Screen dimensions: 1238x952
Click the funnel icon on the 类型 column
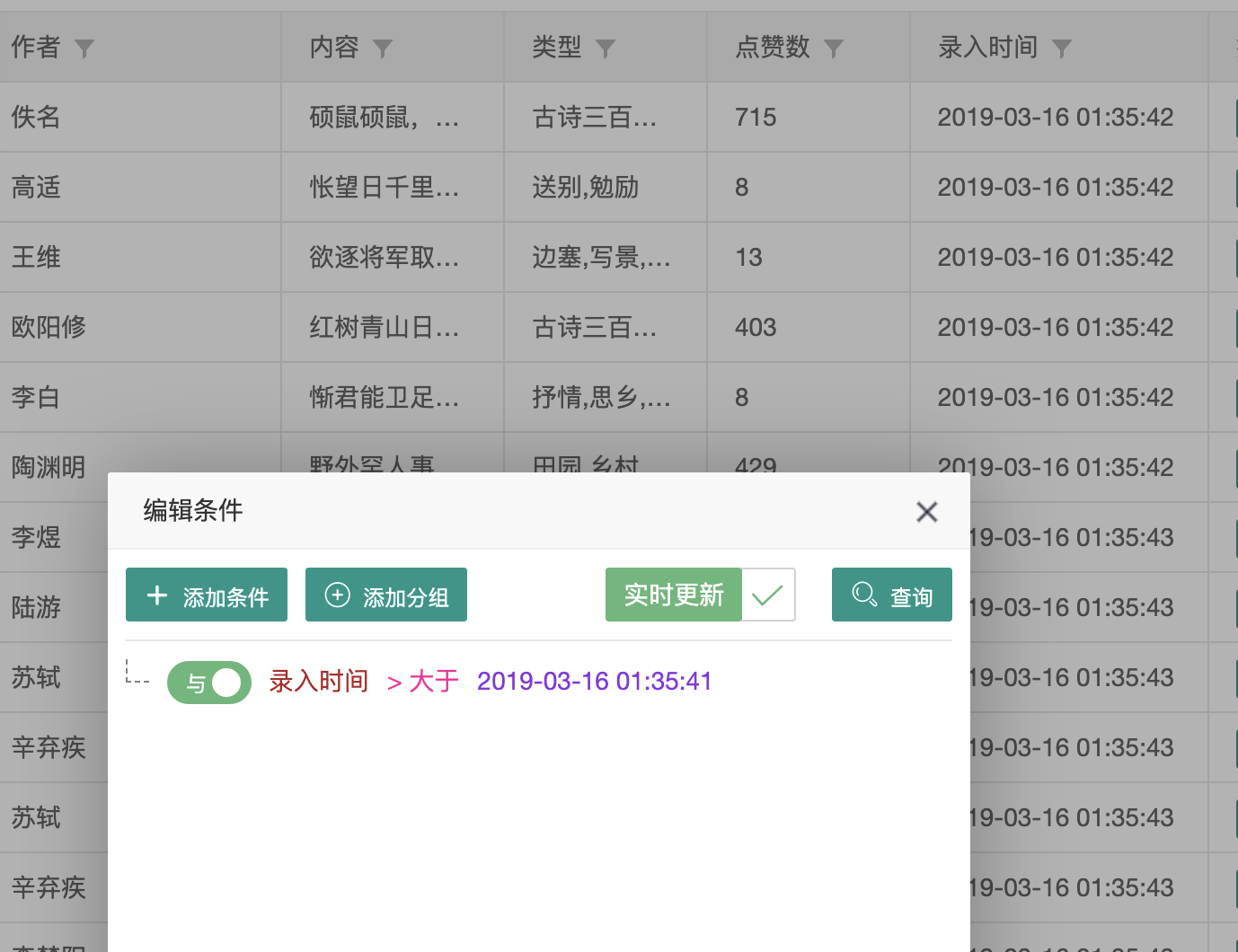tap(607, 49)
